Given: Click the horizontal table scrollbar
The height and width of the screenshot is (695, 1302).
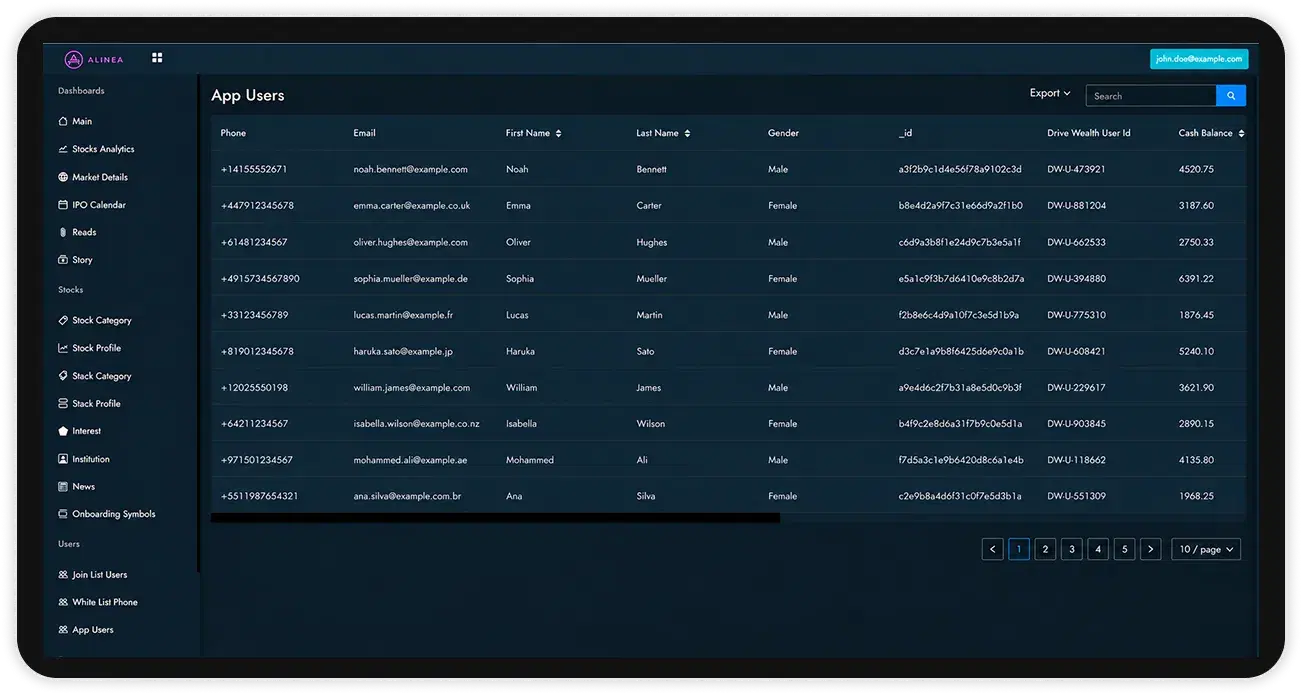Looking at the screenshot, I should (495, 518).
